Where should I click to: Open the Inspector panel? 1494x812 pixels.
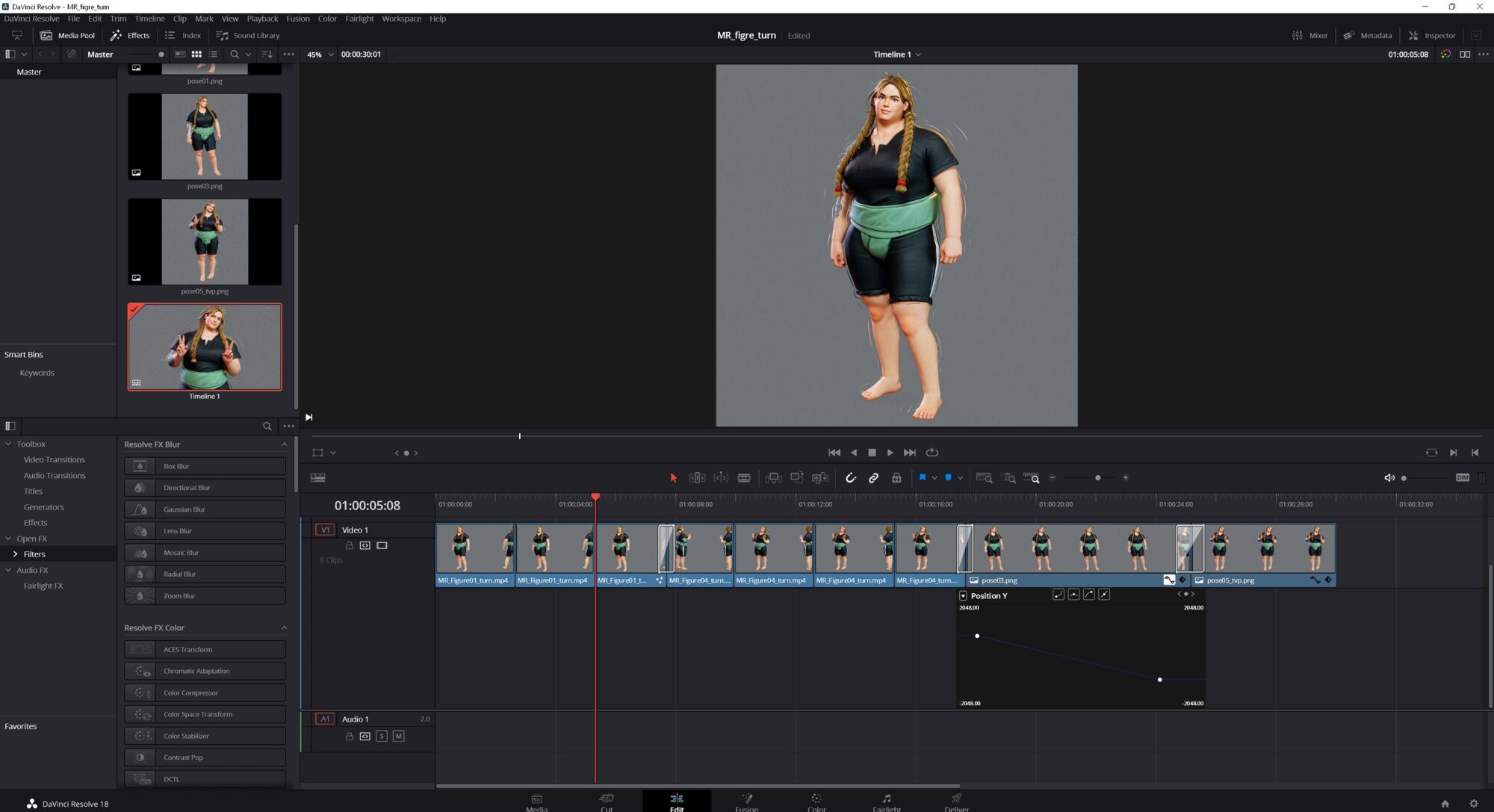[x=1432, y=36]
